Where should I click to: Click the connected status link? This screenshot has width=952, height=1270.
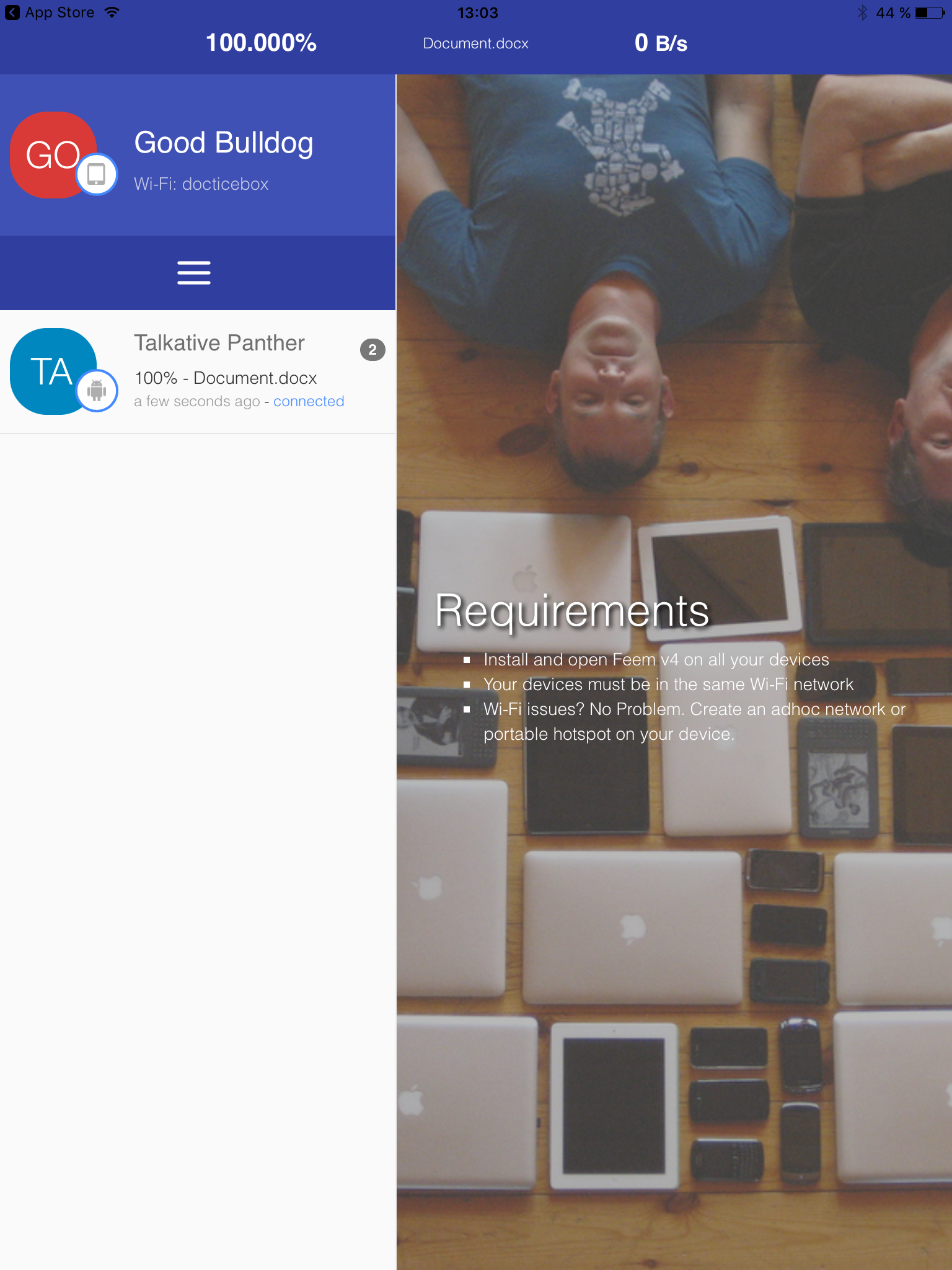pyautogui.click(x=309, y=401)
